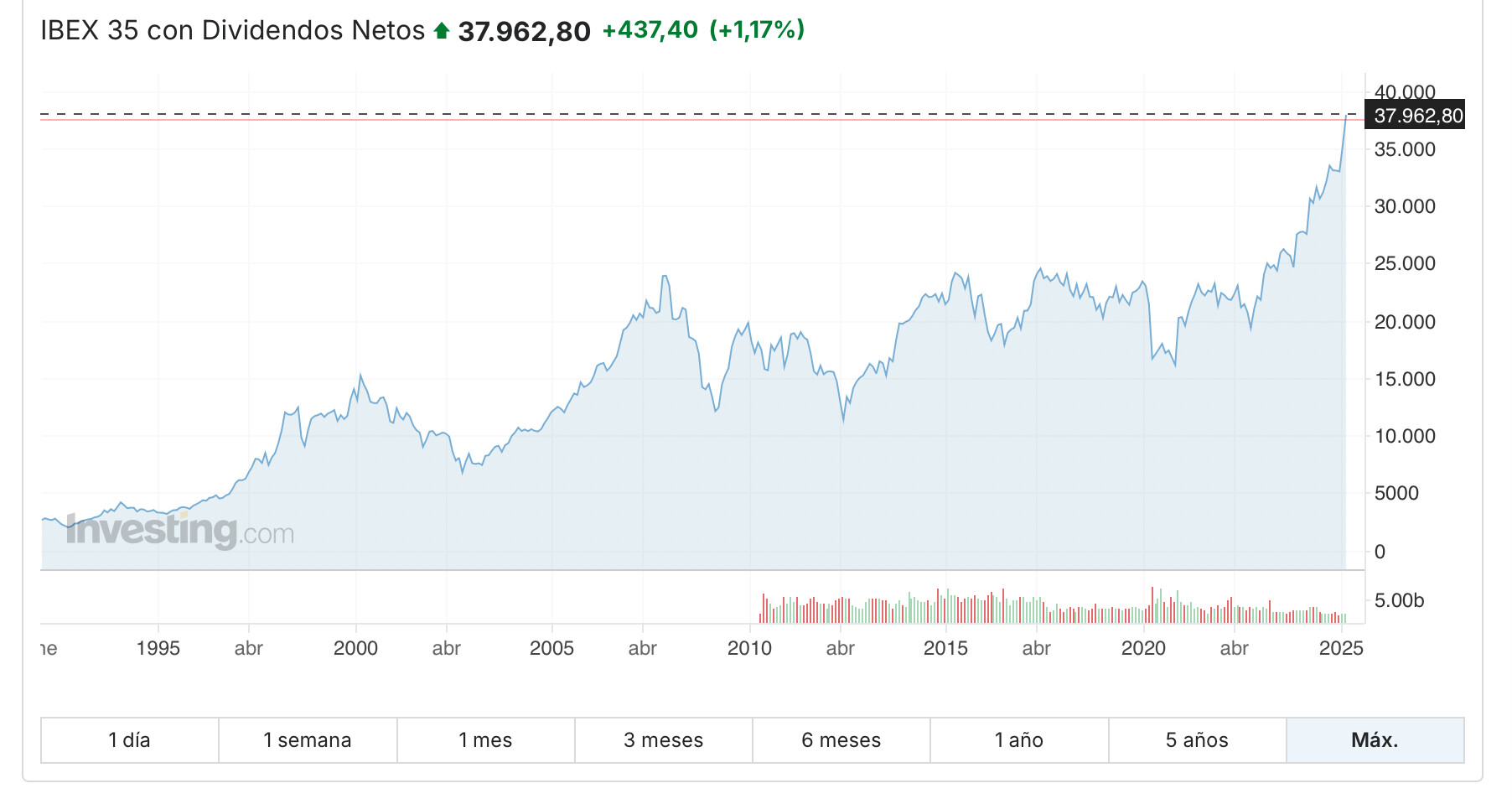
Task: Click the (+1,17%) percentage change
Action: tap(757, 30)
